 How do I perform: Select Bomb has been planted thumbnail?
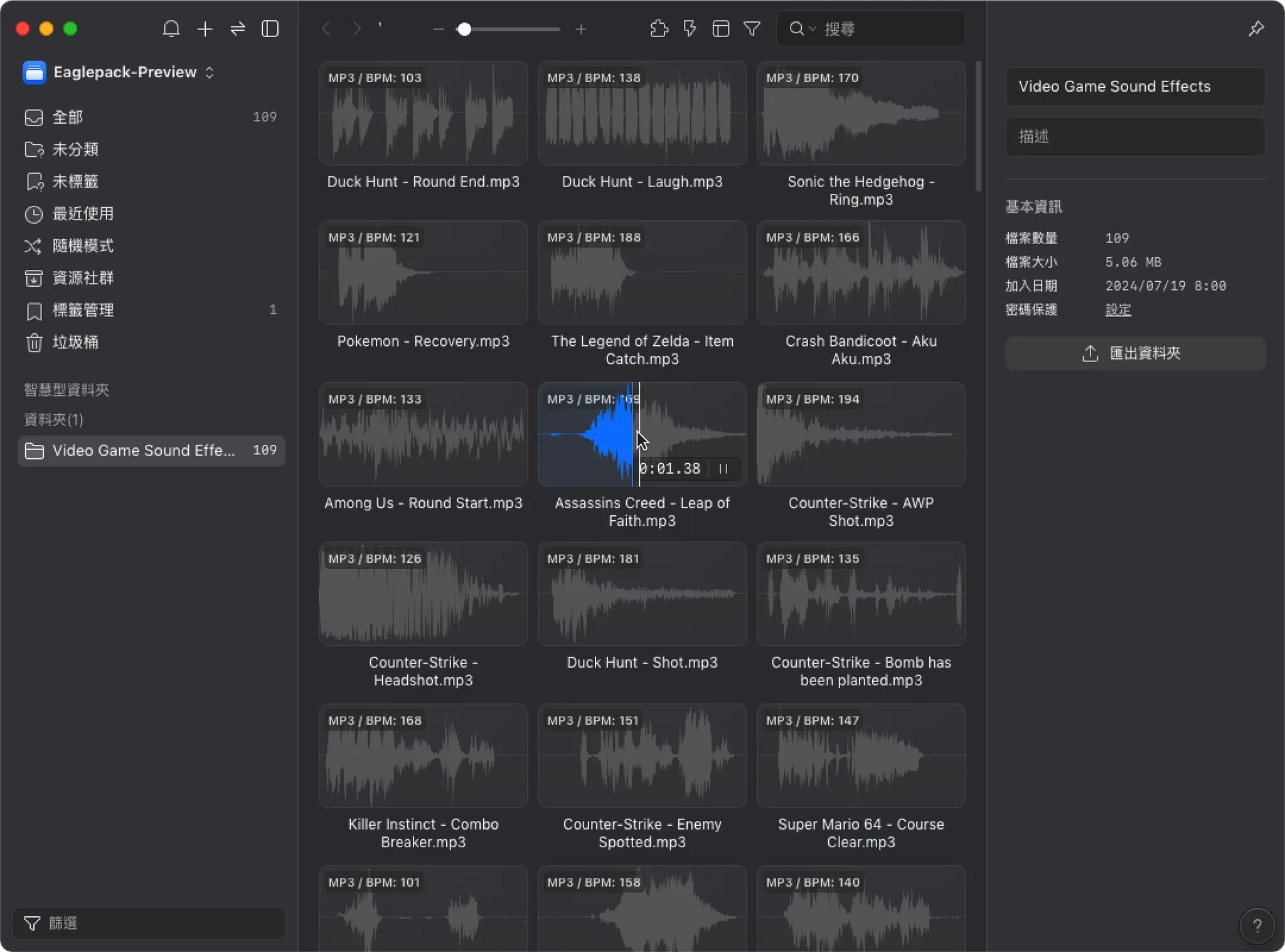[x=861, y=594]
